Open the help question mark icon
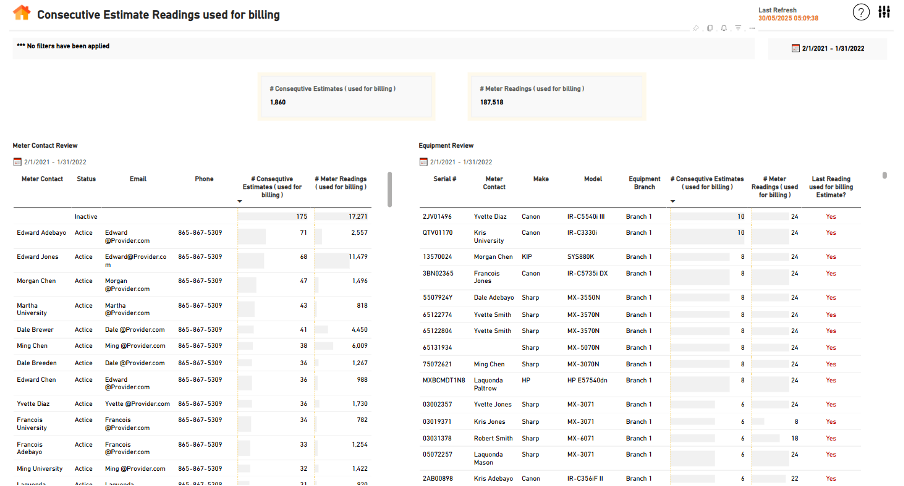 pyautogui.click(x=861, y=12)
